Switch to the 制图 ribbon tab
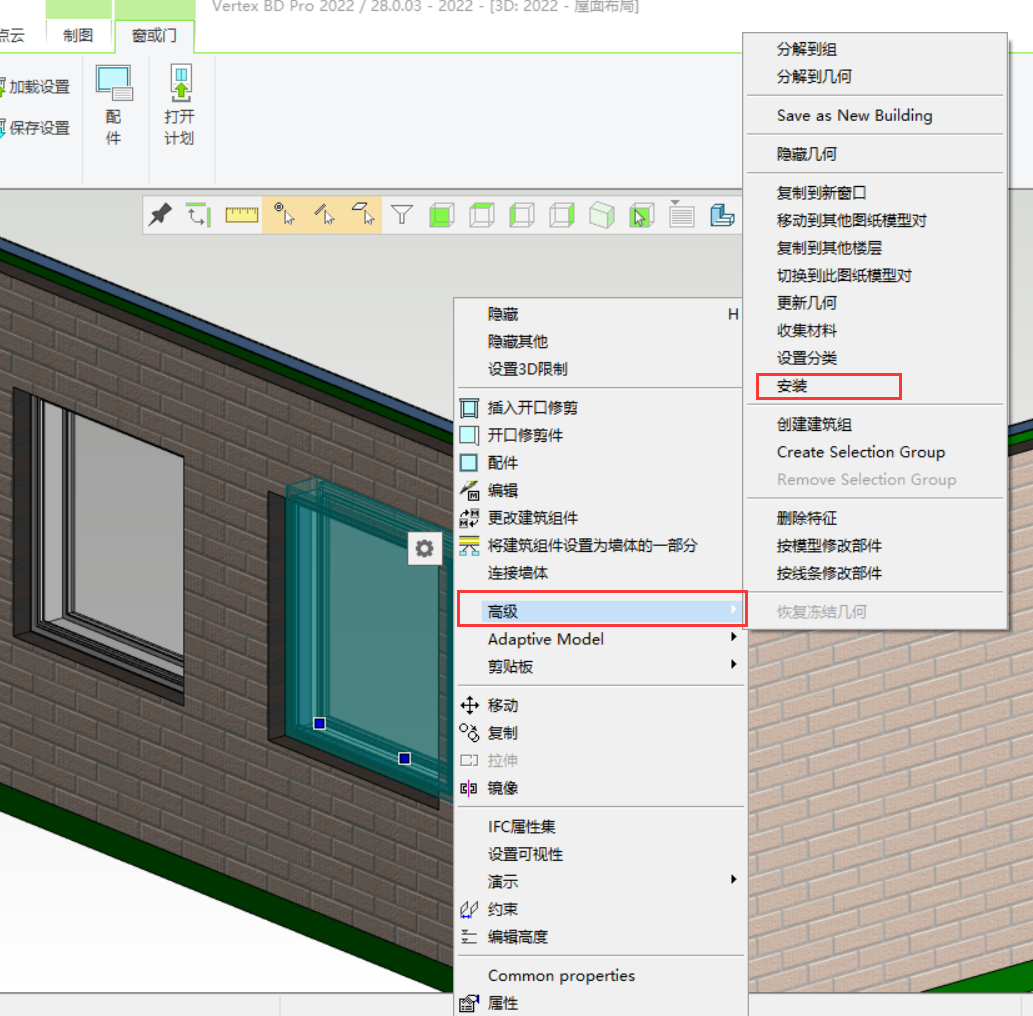 [78, 36]
